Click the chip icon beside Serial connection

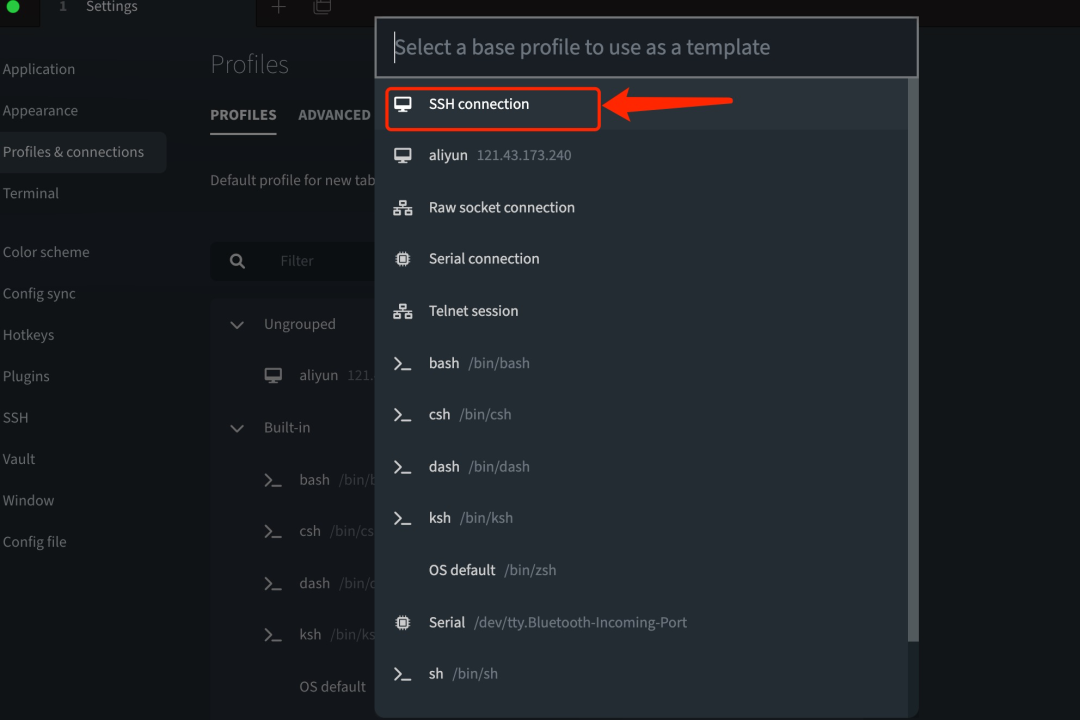[x=402, y=259]
